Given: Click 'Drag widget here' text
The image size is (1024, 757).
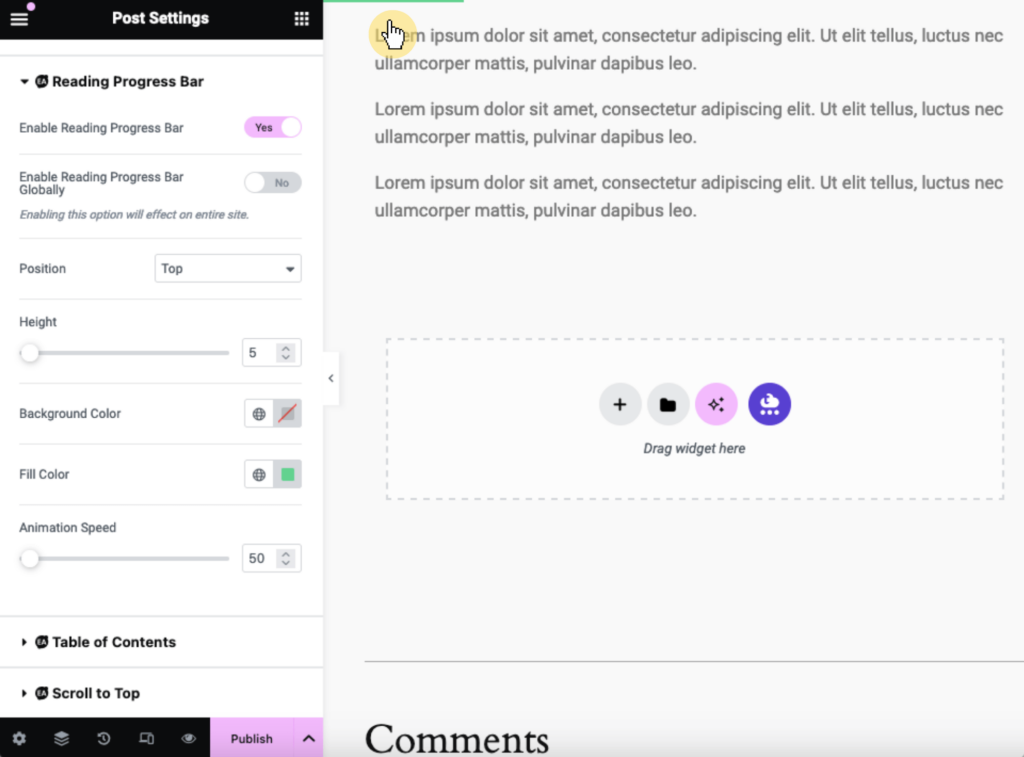Looking at the screenshot, I should pyautogui.click(x=694, y=449).
